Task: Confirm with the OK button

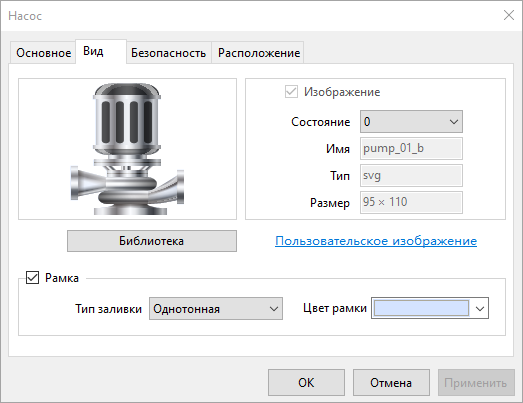Action: point(306,383)
